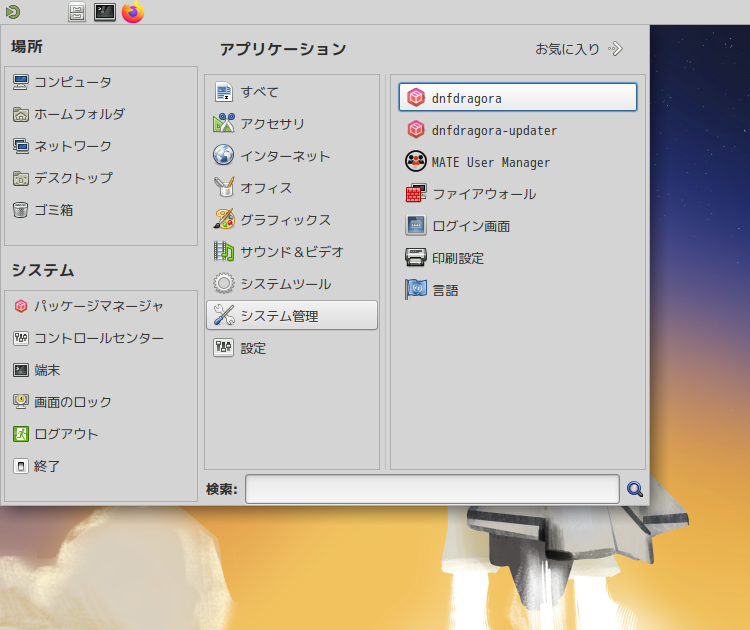Switch to お気に入り favorites view
This screenshot has height=630, width=750.
coord(579,49)
